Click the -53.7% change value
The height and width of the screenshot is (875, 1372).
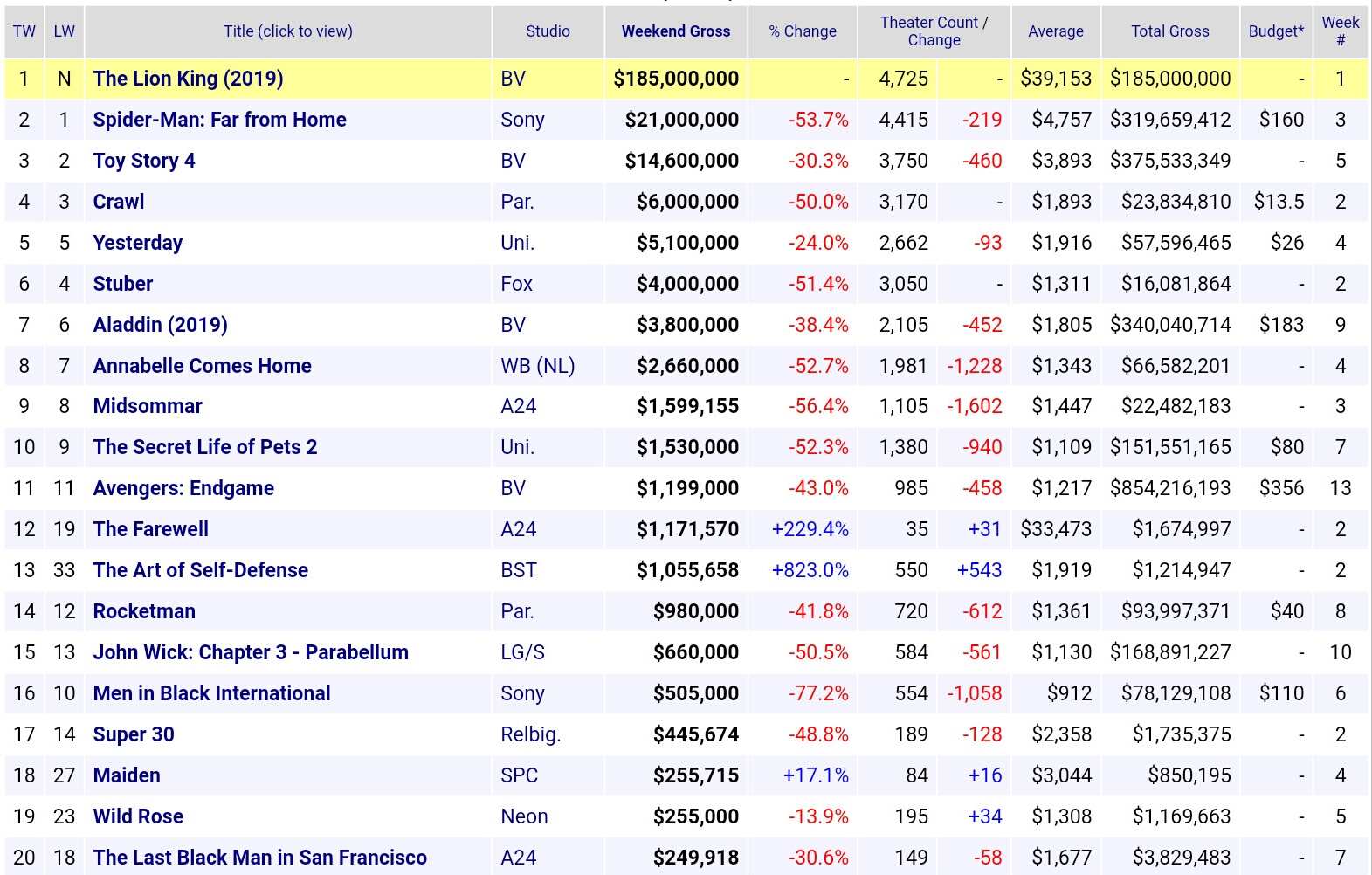pyautogui.click(x=818, y=120)
